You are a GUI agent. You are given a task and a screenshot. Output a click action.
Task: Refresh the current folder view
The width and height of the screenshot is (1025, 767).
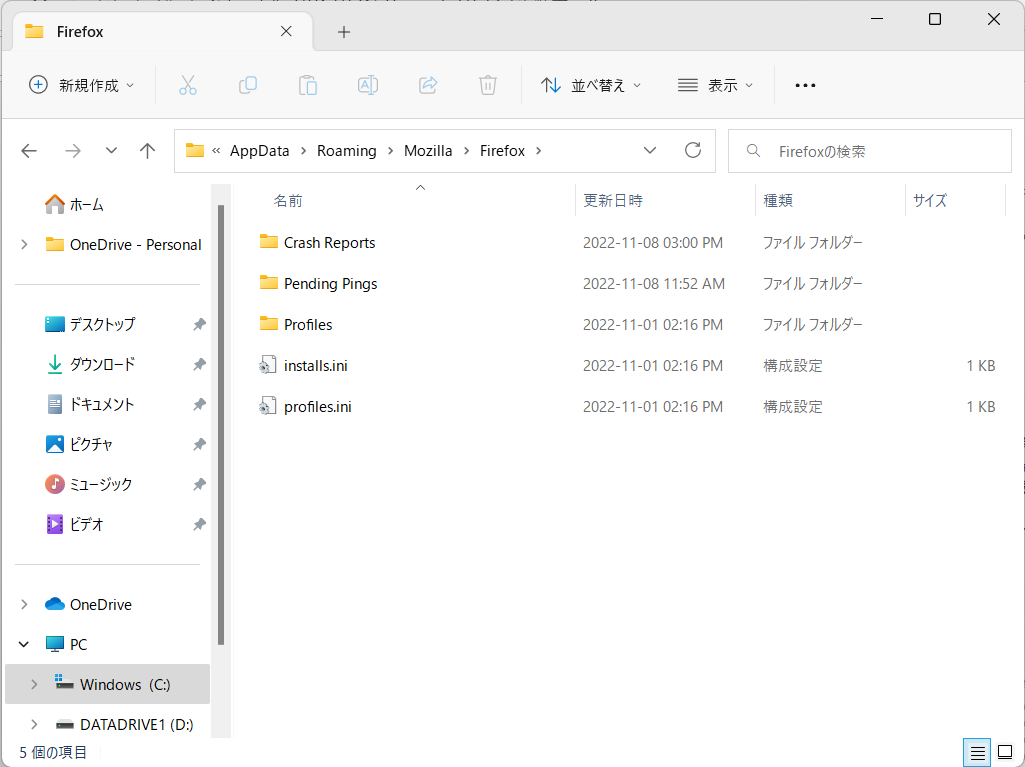[x=693, y=150]
